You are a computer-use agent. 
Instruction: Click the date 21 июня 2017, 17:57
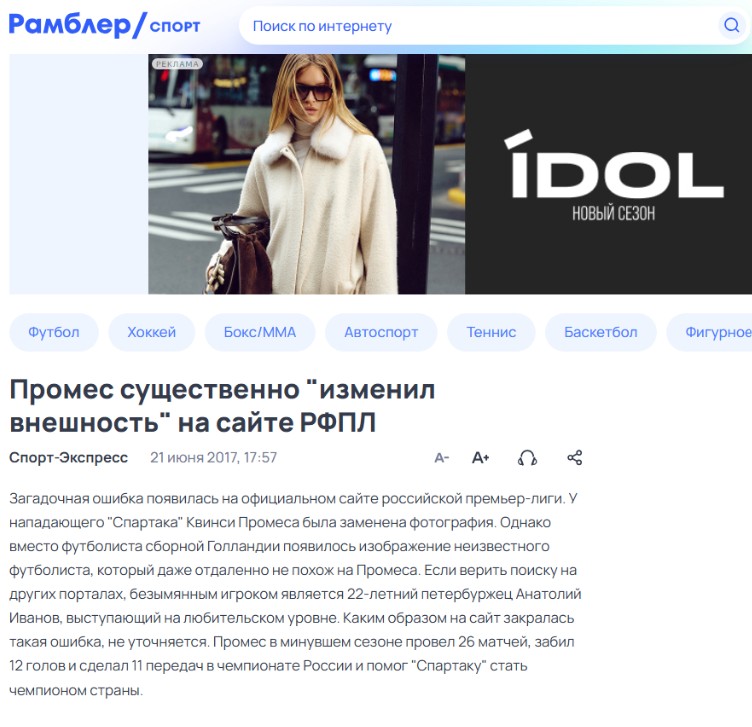tap(213, 457)
